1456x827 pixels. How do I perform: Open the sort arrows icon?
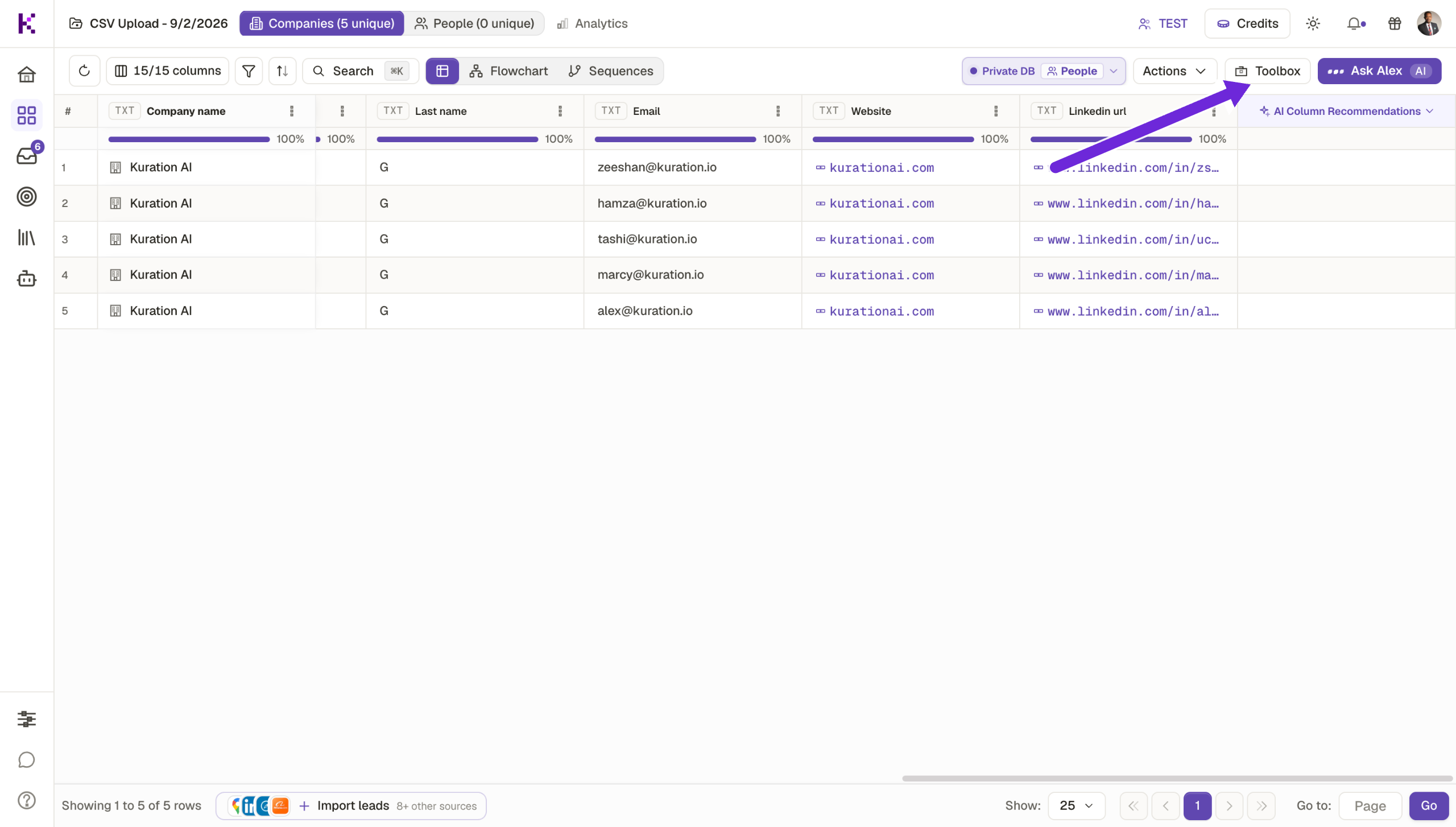(282, 71)
